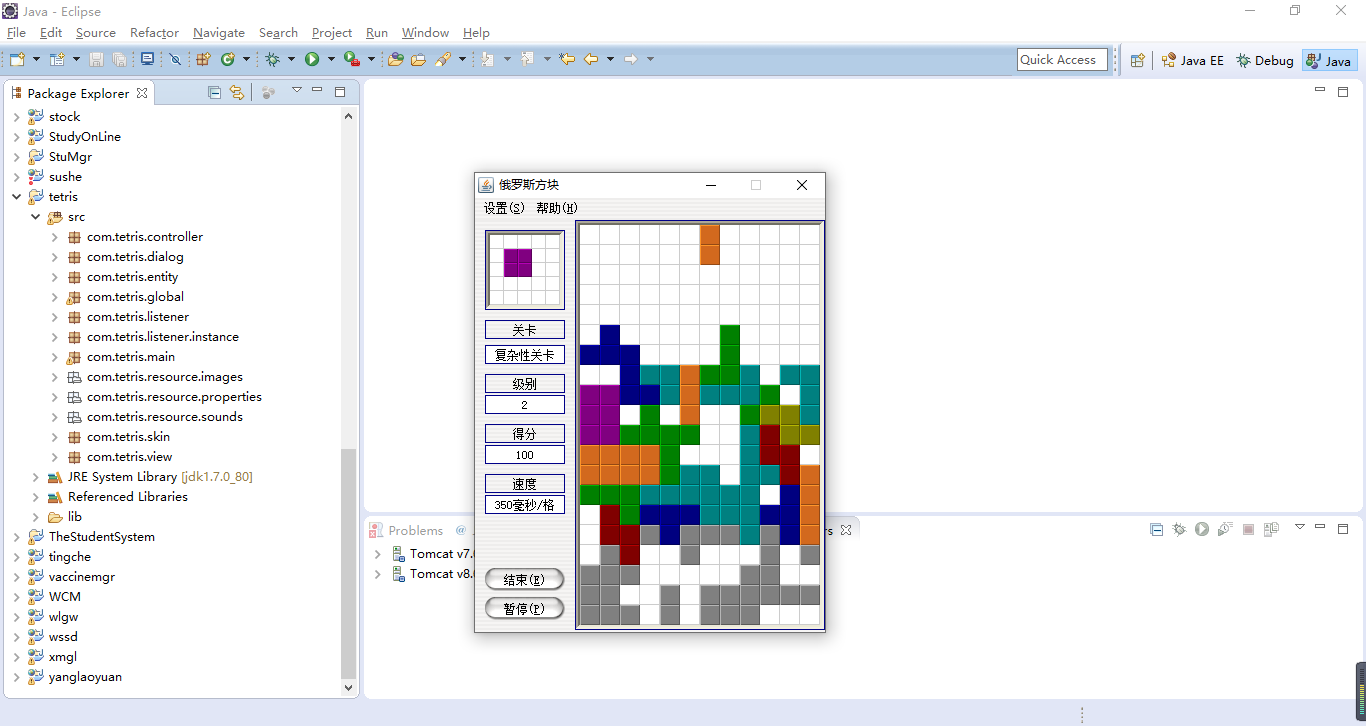Expand JRE System Library node
The height and width of the screenshot is (726, 1366).
pos(35,477)
